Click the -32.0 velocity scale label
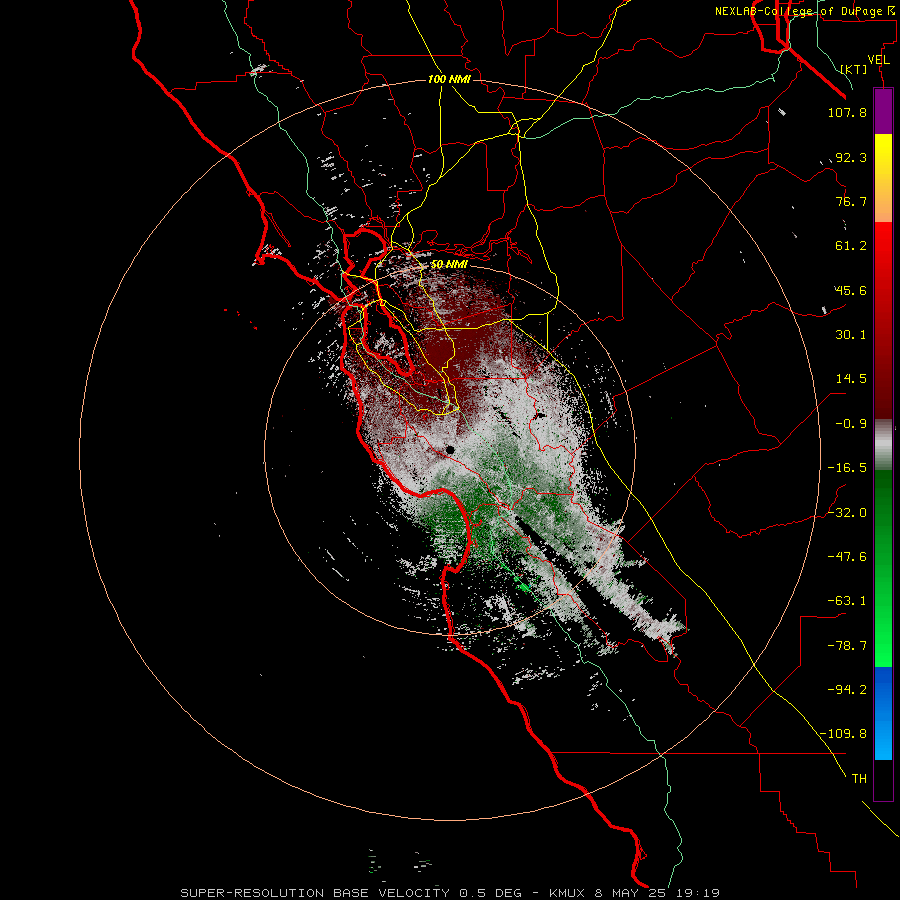This screenshot has width=900, height=900. [x=847, y=513]
